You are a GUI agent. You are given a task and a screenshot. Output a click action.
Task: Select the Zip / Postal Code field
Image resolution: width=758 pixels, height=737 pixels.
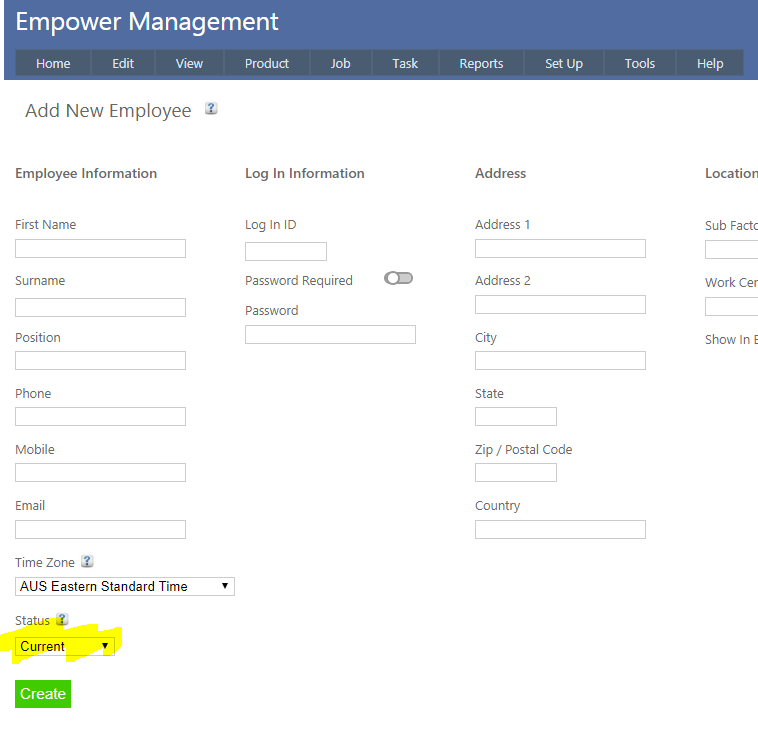tap(515, 473)
